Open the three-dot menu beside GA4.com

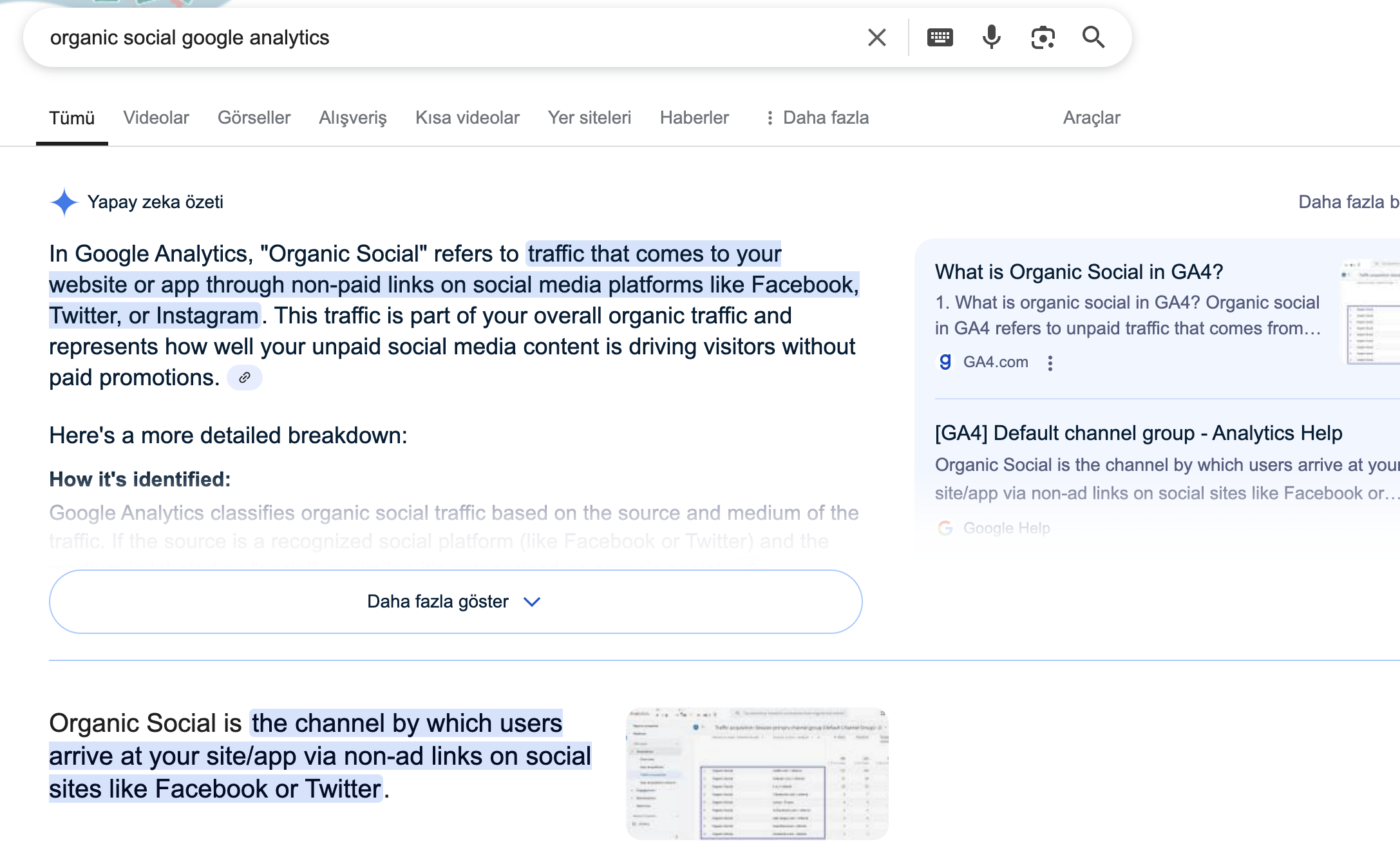coord(1050,363)
